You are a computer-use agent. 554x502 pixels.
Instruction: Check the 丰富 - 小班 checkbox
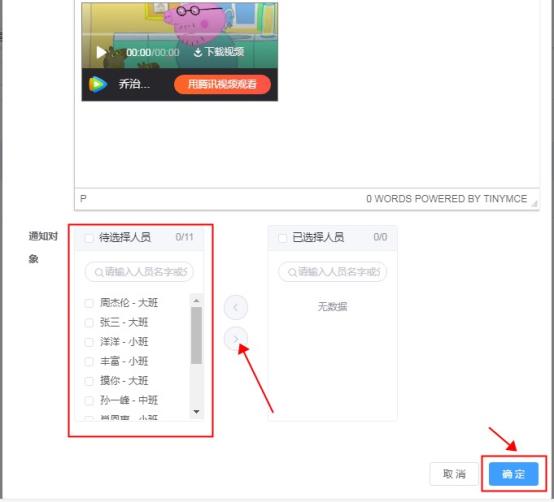tap(89, 362)
